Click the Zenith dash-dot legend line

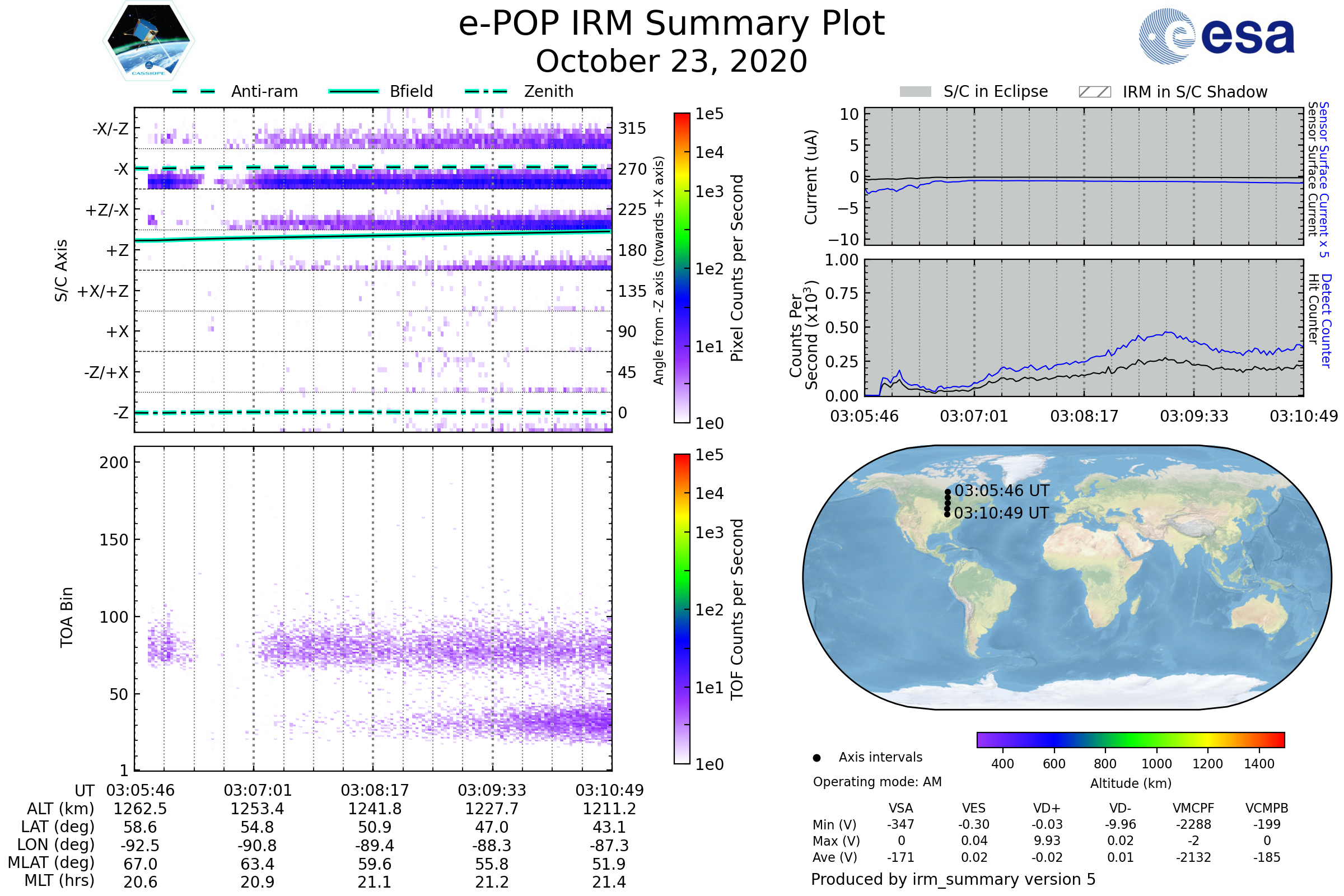pyautogui.click(x=486, y=91)
